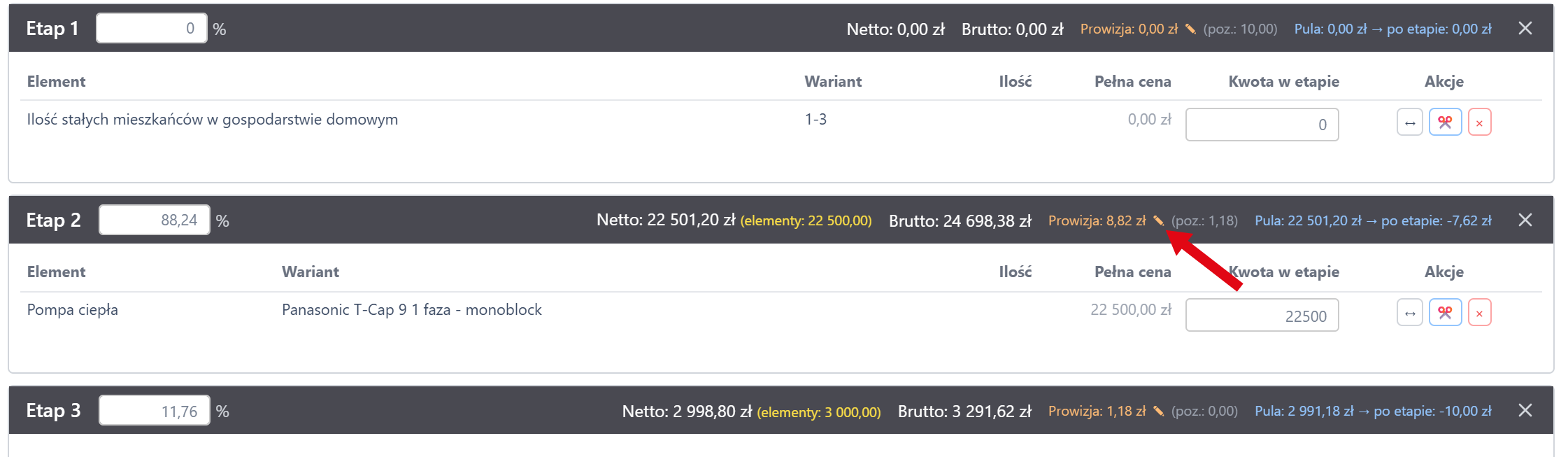Click Pula text in Etap 2 header

pyautogui.click(x=1372, y=221)
